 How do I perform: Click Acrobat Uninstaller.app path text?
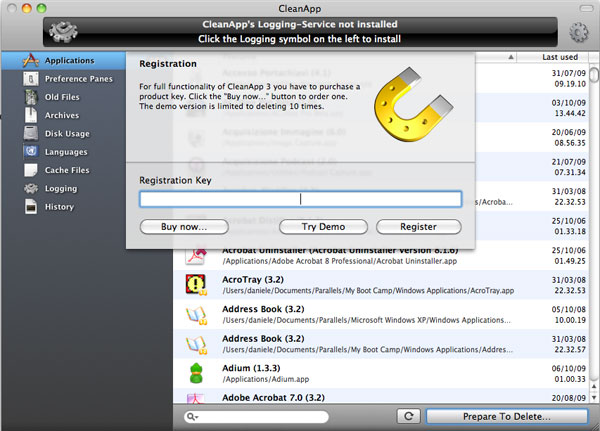click(x=339, y=261)
